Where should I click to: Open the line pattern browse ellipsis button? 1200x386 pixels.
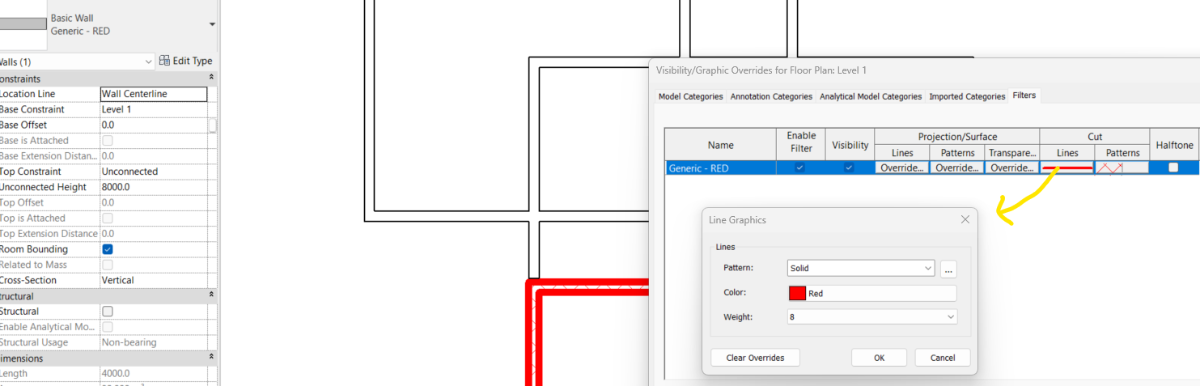[x=948, y=268]
